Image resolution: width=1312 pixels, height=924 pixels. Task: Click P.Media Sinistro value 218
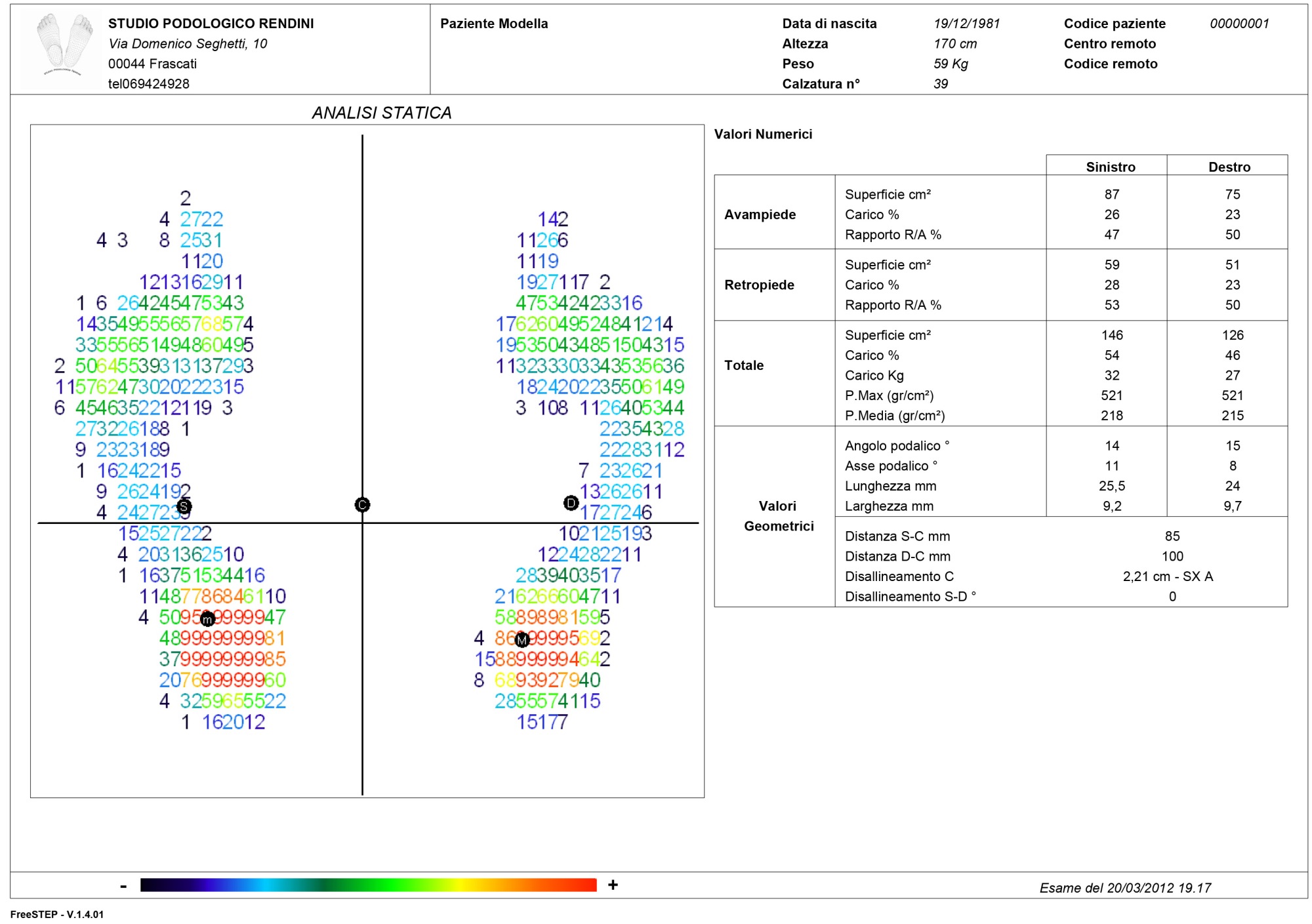coord(1112,415)
